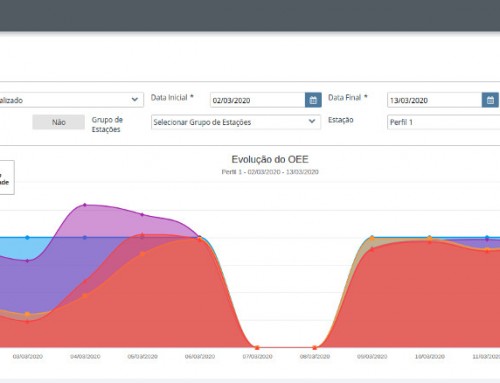Image resolution: width=500 pixels, height=383 pixels.
Task: Click the Estação field showing Perfil 1
Action: (x=444, y=122)
